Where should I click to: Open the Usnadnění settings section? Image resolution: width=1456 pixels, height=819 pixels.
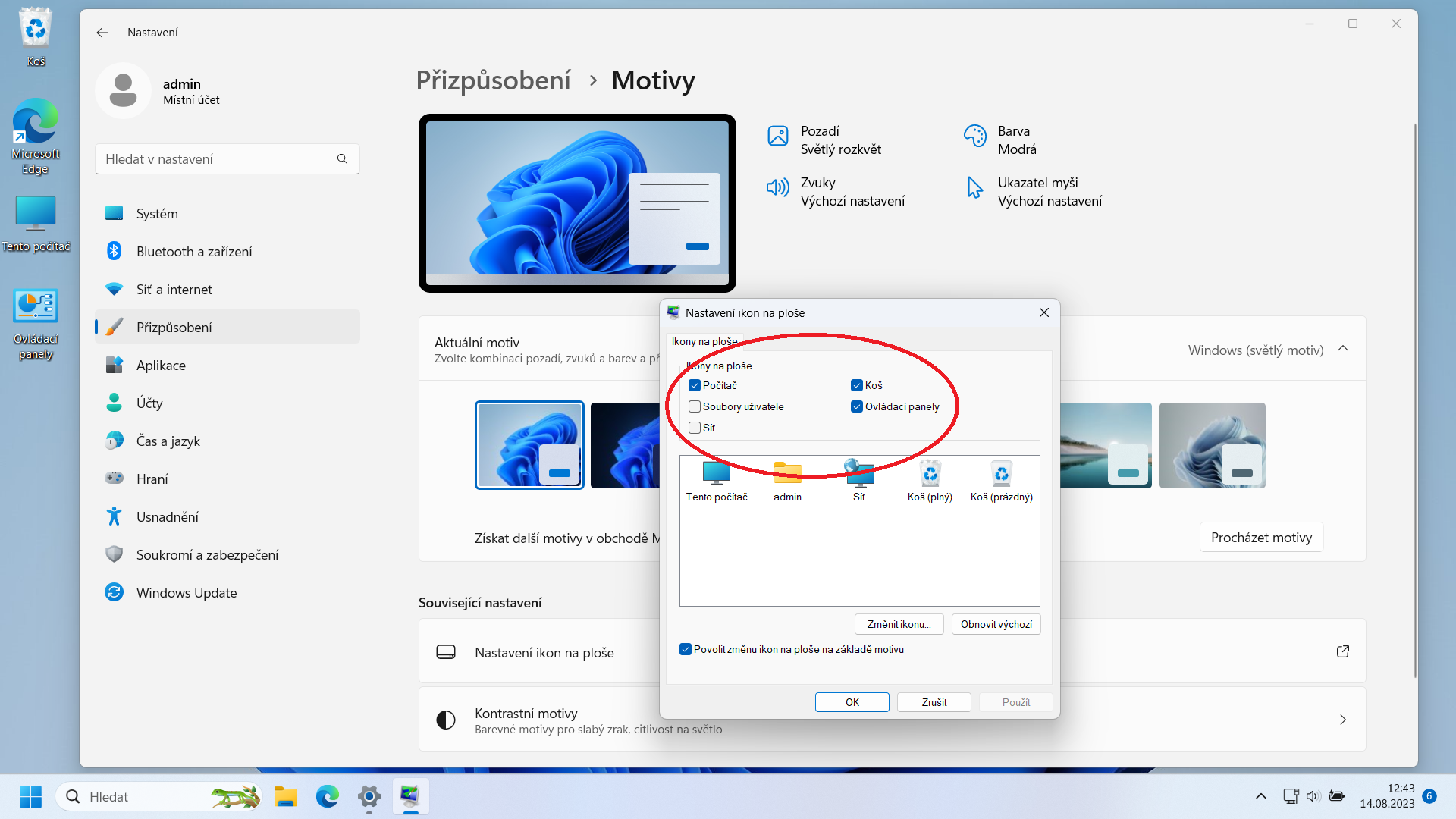click(x=167, y=517)
